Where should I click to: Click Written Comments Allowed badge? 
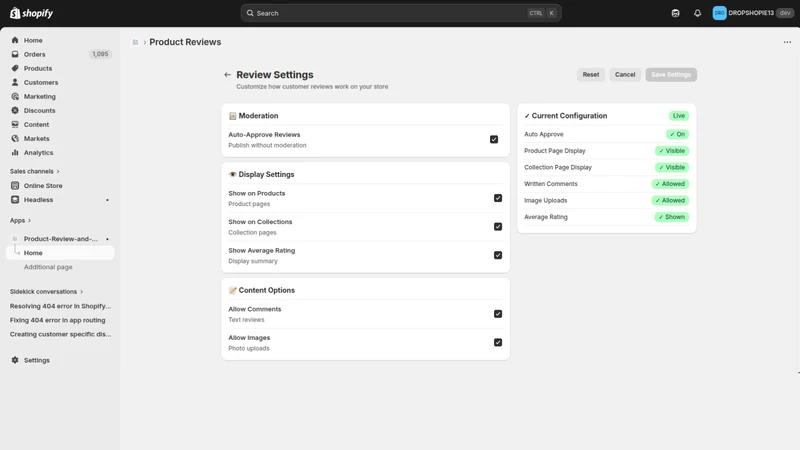[670, 184]
